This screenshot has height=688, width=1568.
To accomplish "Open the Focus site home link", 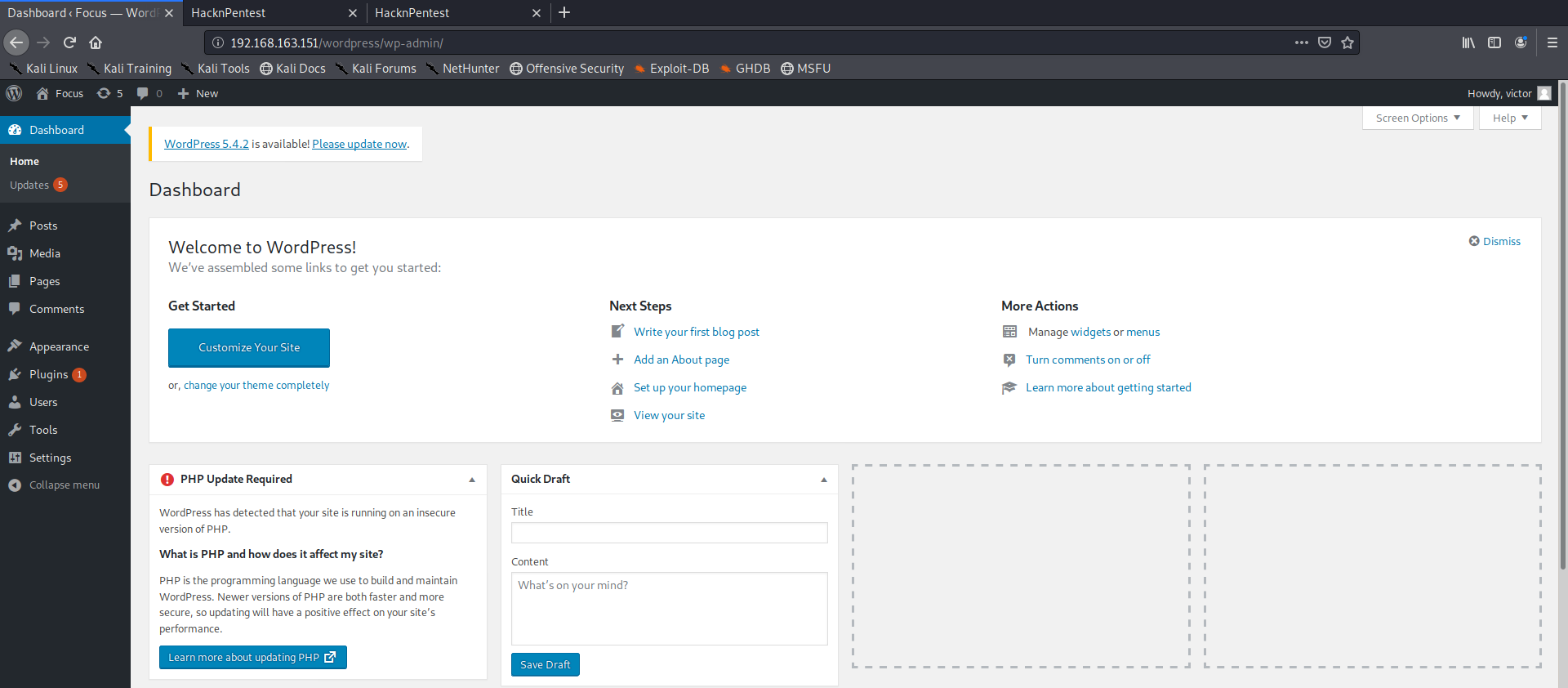I will coord(60,93).
